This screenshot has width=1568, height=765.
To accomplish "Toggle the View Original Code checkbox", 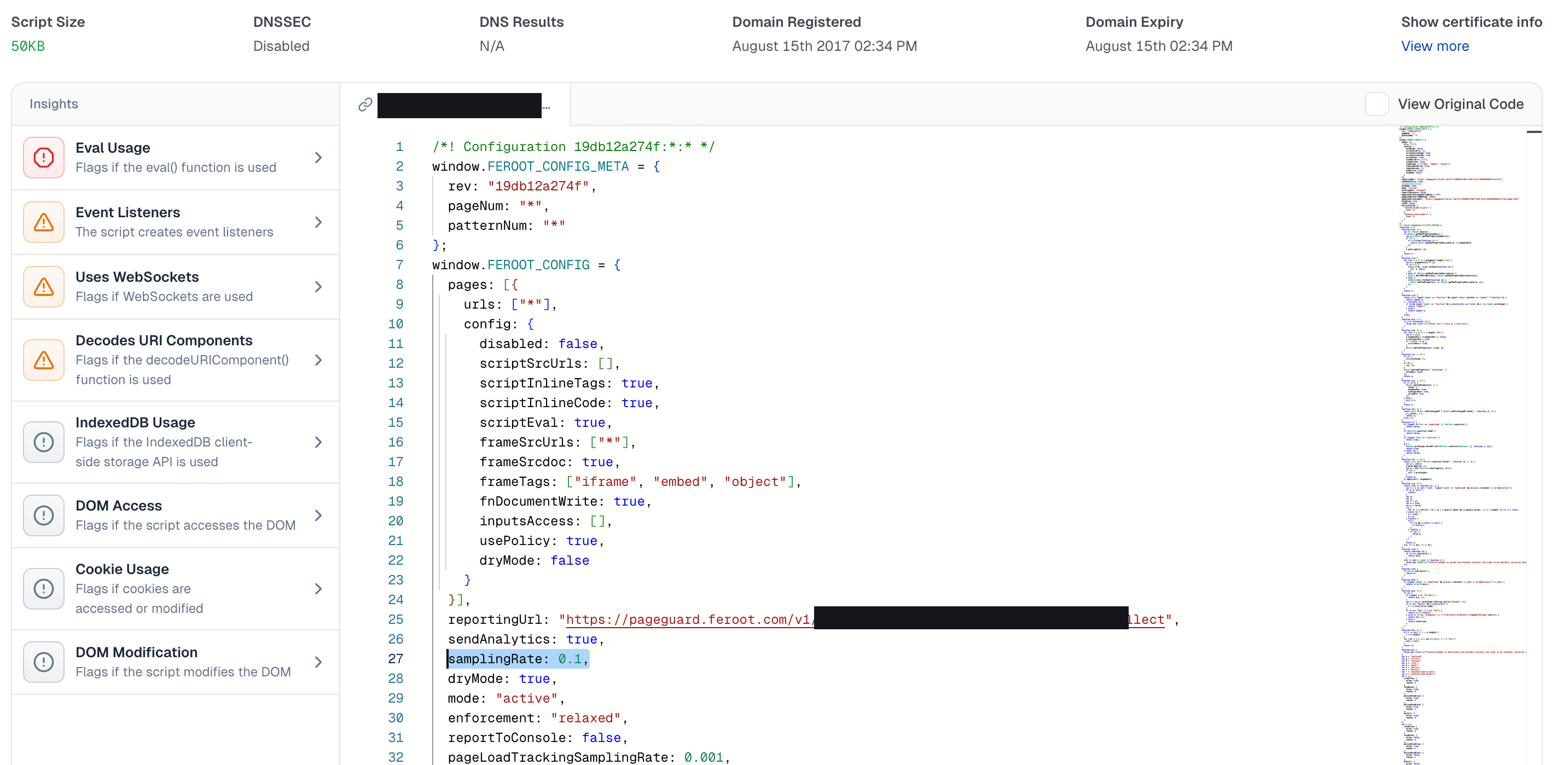I will (1377, 104).
